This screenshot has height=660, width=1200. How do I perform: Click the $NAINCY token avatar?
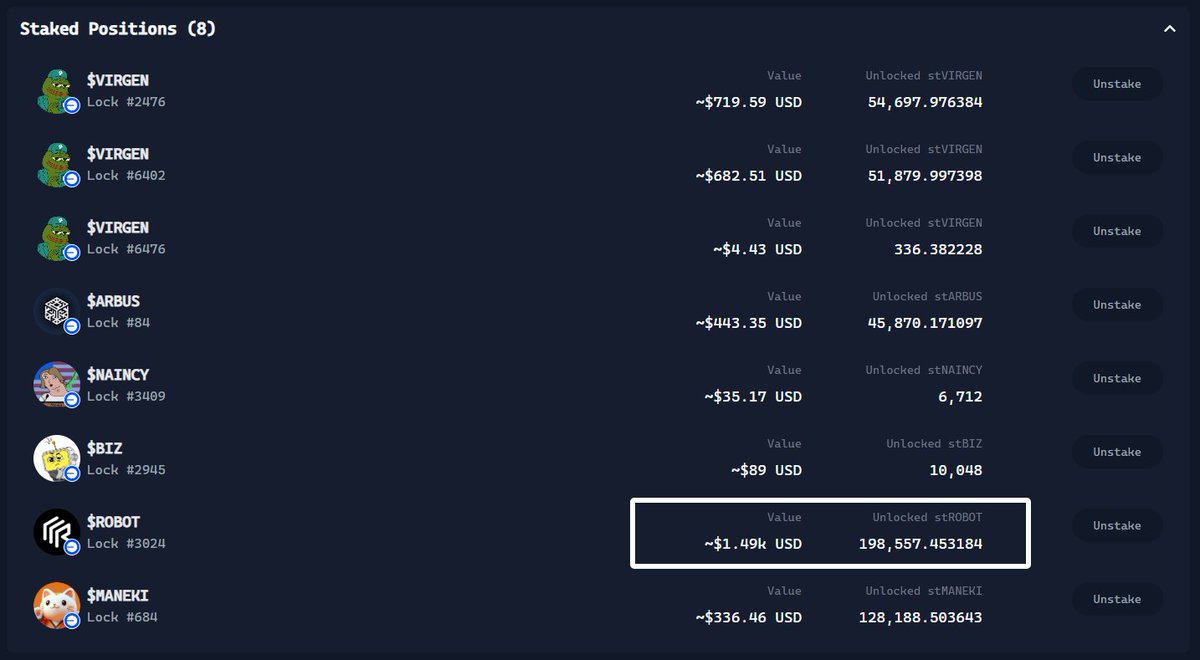(57, 385)
